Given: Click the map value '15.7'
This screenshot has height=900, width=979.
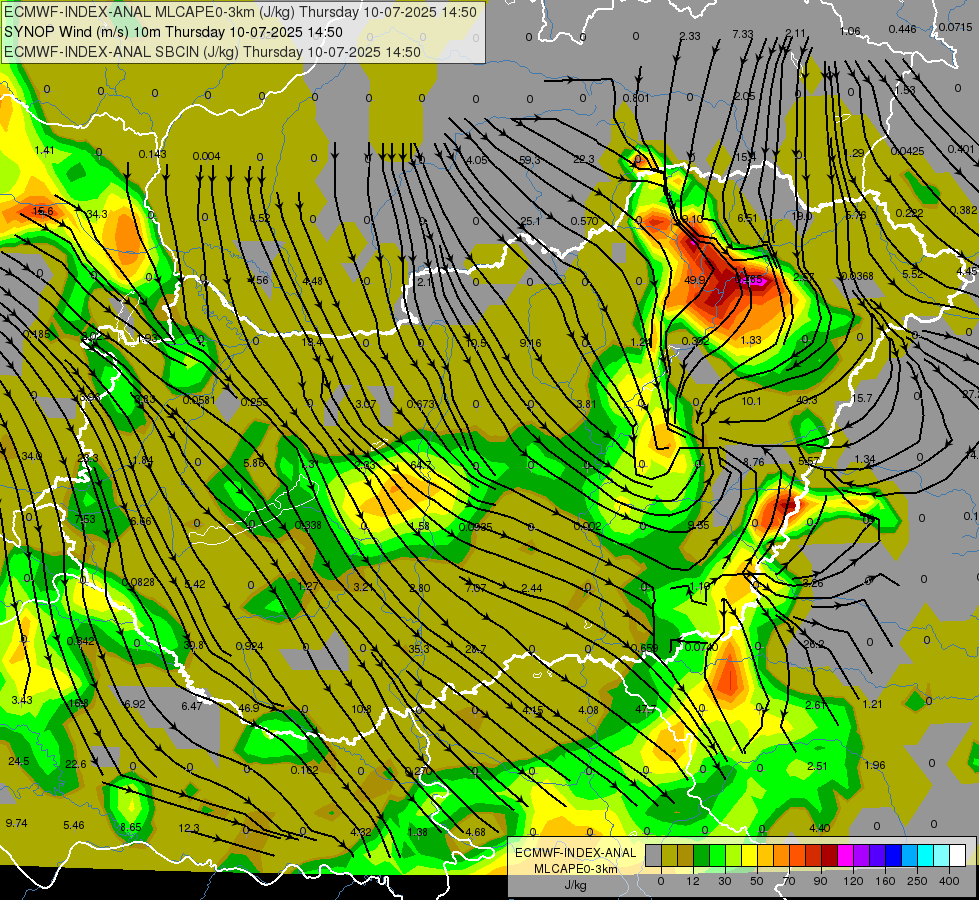Looking at the screenshot, I should 862,398.
